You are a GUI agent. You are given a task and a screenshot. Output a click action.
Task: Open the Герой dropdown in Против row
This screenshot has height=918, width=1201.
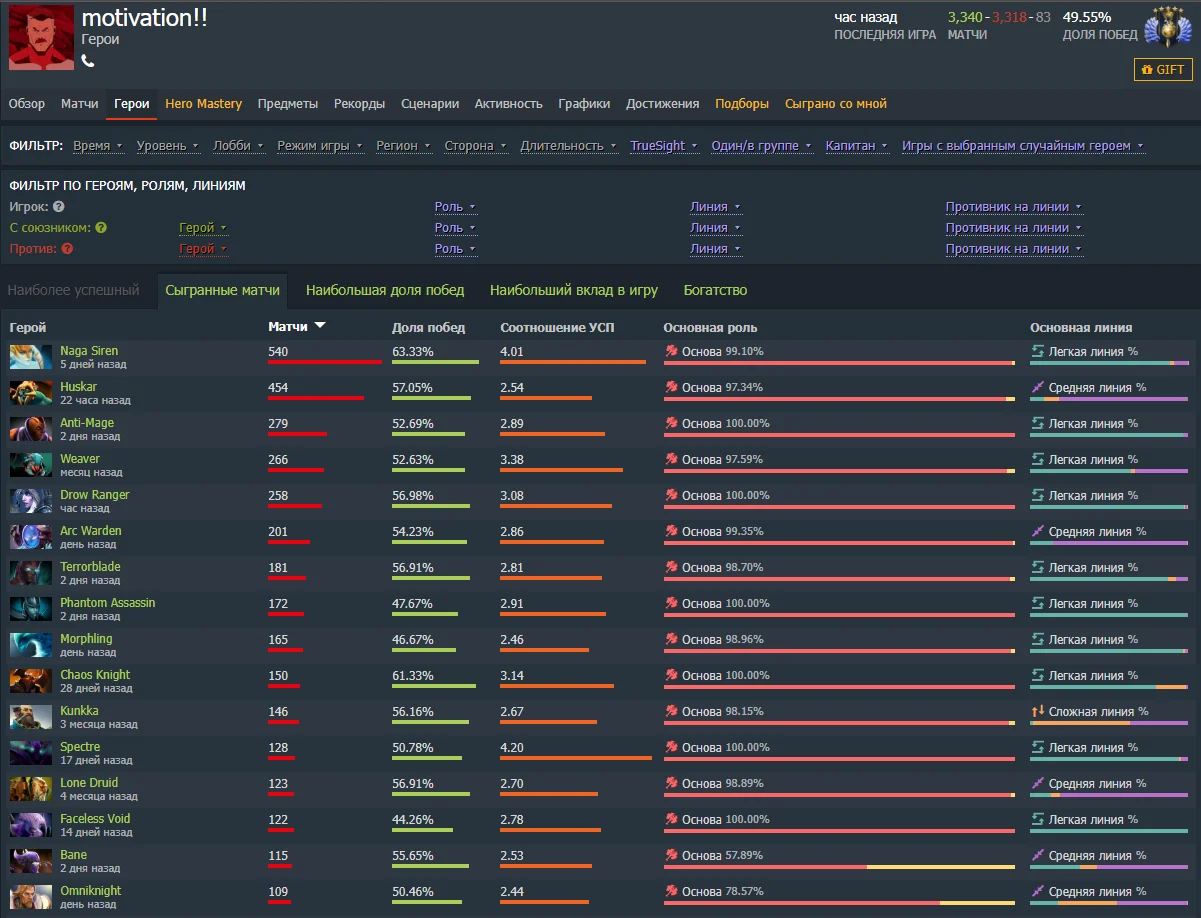[x=203, y=249]
